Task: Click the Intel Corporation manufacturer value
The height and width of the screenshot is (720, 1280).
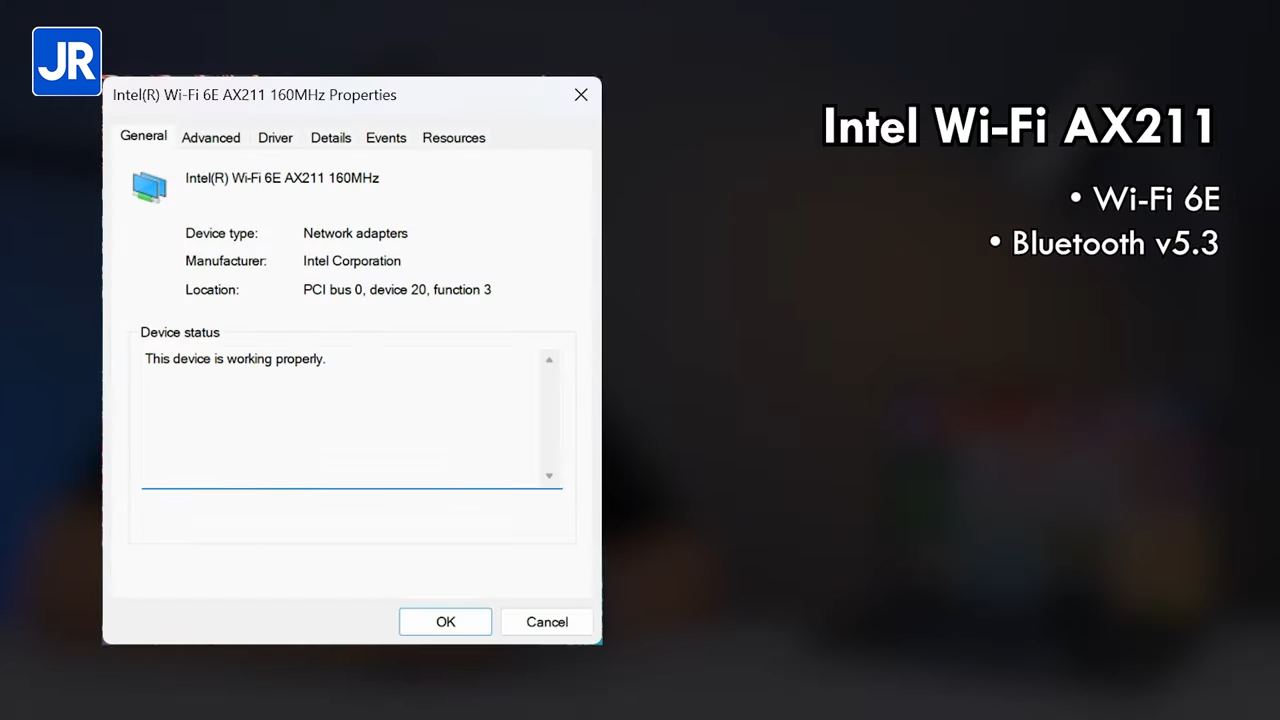Action: click(x=352, y=261)
